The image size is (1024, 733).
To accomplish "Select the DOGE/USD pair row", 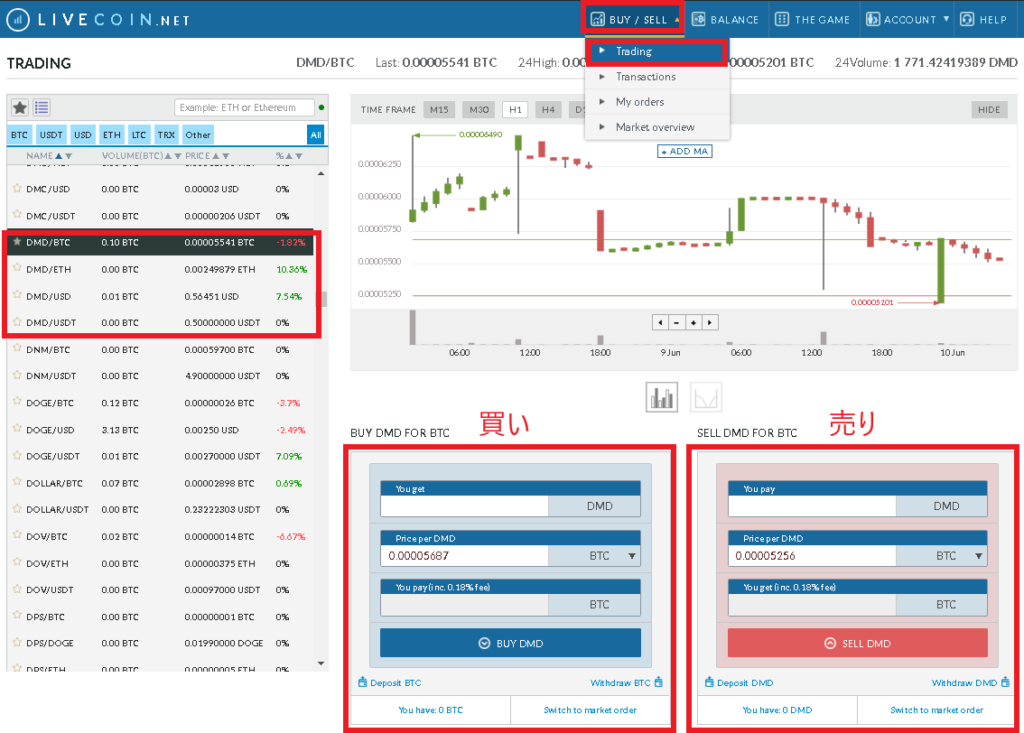I will (x=160, y=430).
